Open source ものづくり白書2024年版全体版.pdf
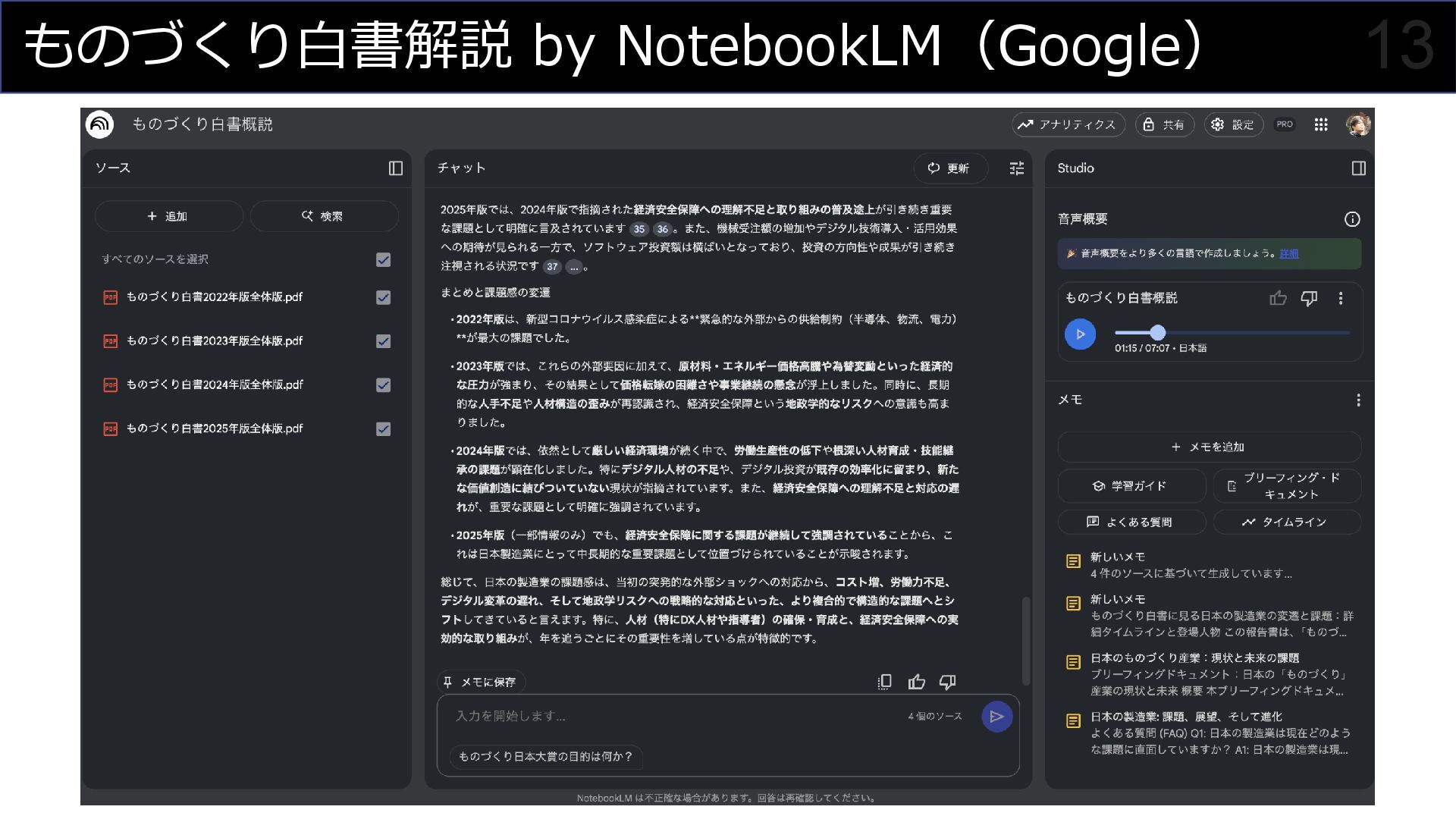This screenshot has height=819, width=1456. [x=215, y=385]
